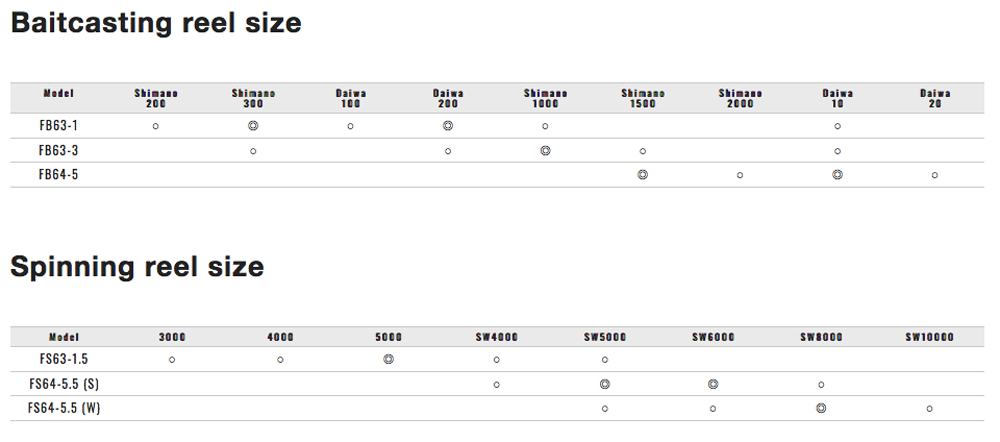Click the single-circle marker for FS63-1.5 under 3000
Viewport: 1000px width, 442px height.
(172, 359)
